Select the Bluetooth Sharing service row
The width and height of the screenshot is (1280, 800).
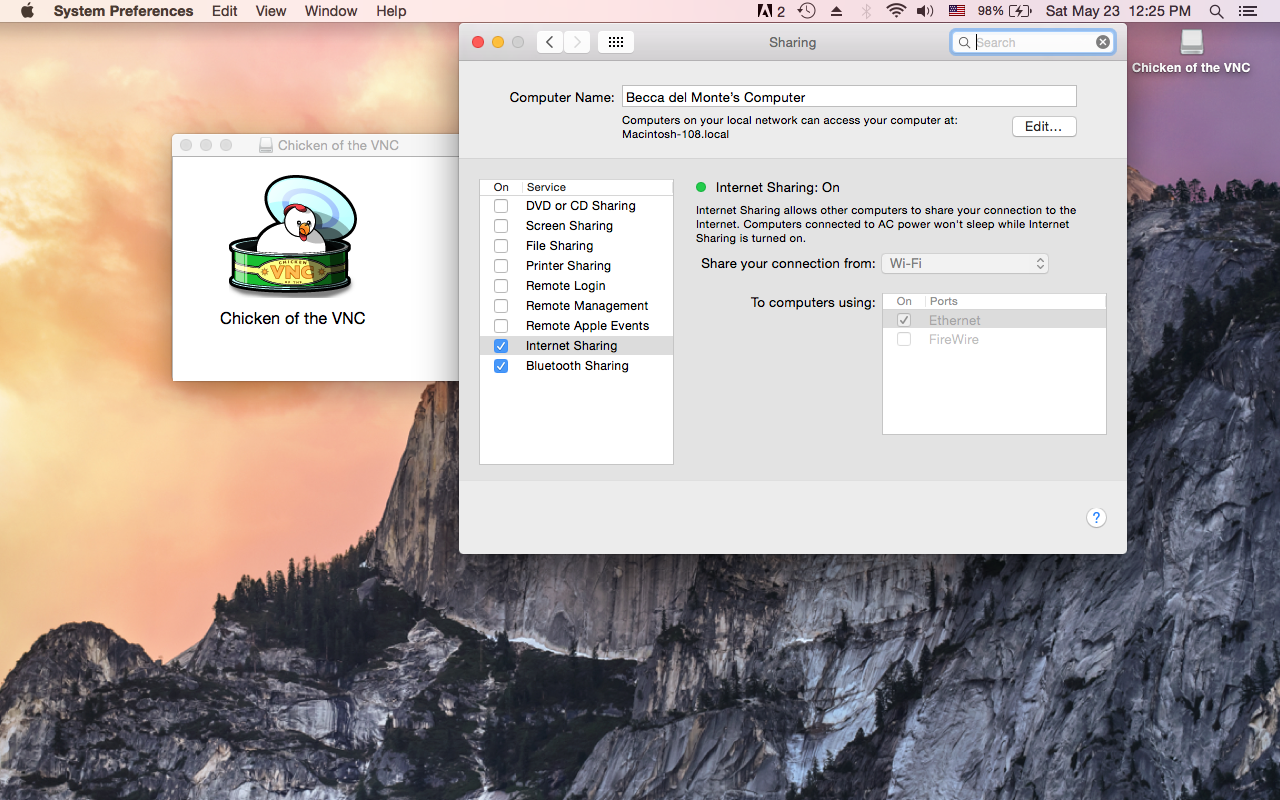click(576, 366)
